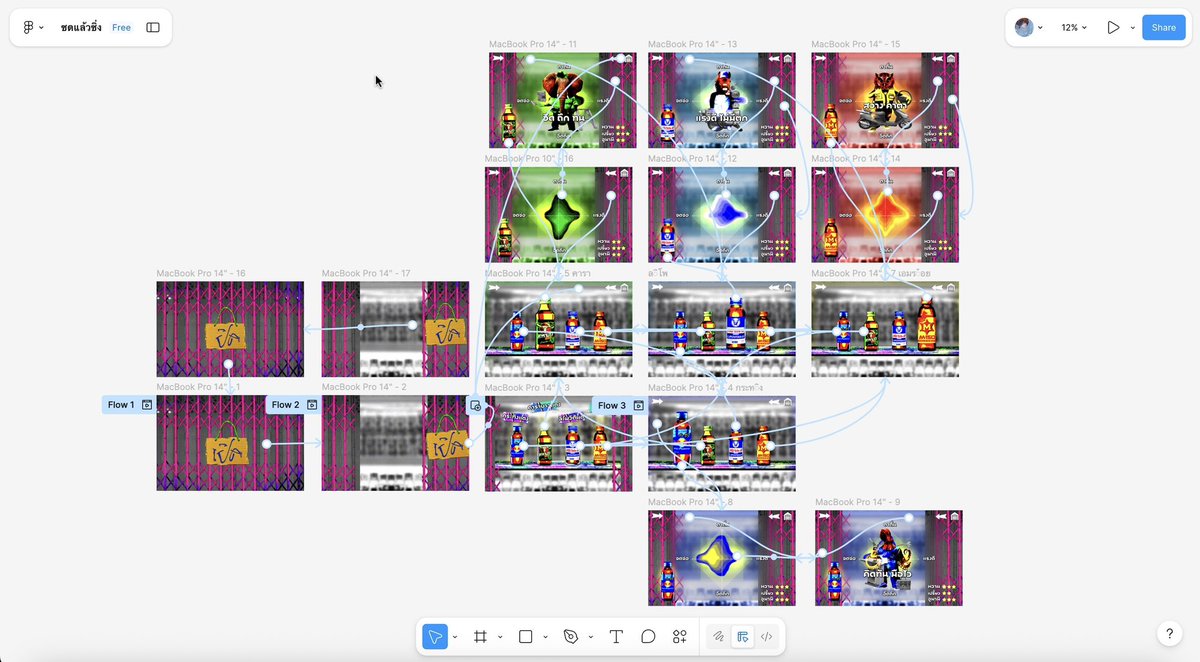This screenshot has width=1200, height=662.
Task: Play Flow 1 via its play icon
Action: click(147, 405)
